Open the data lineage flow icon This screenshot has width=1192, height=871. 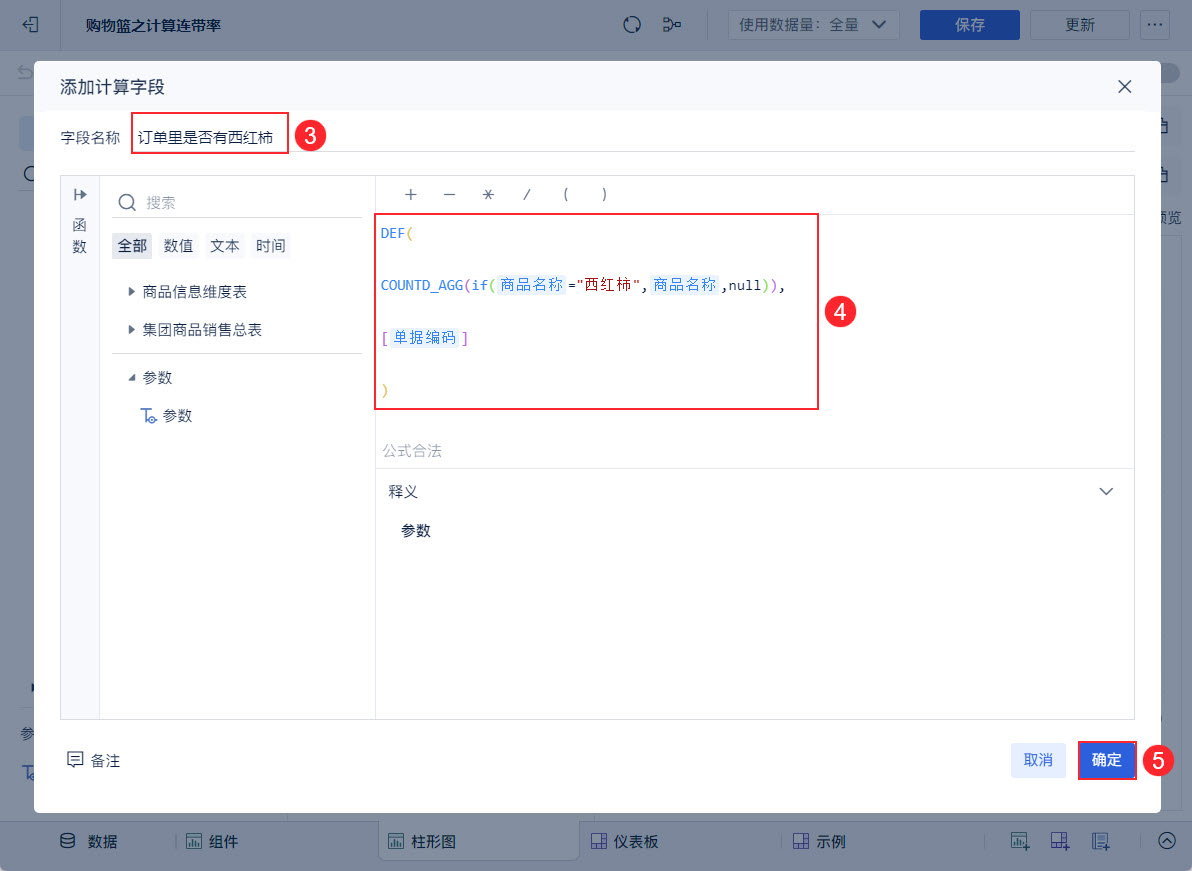671,25
